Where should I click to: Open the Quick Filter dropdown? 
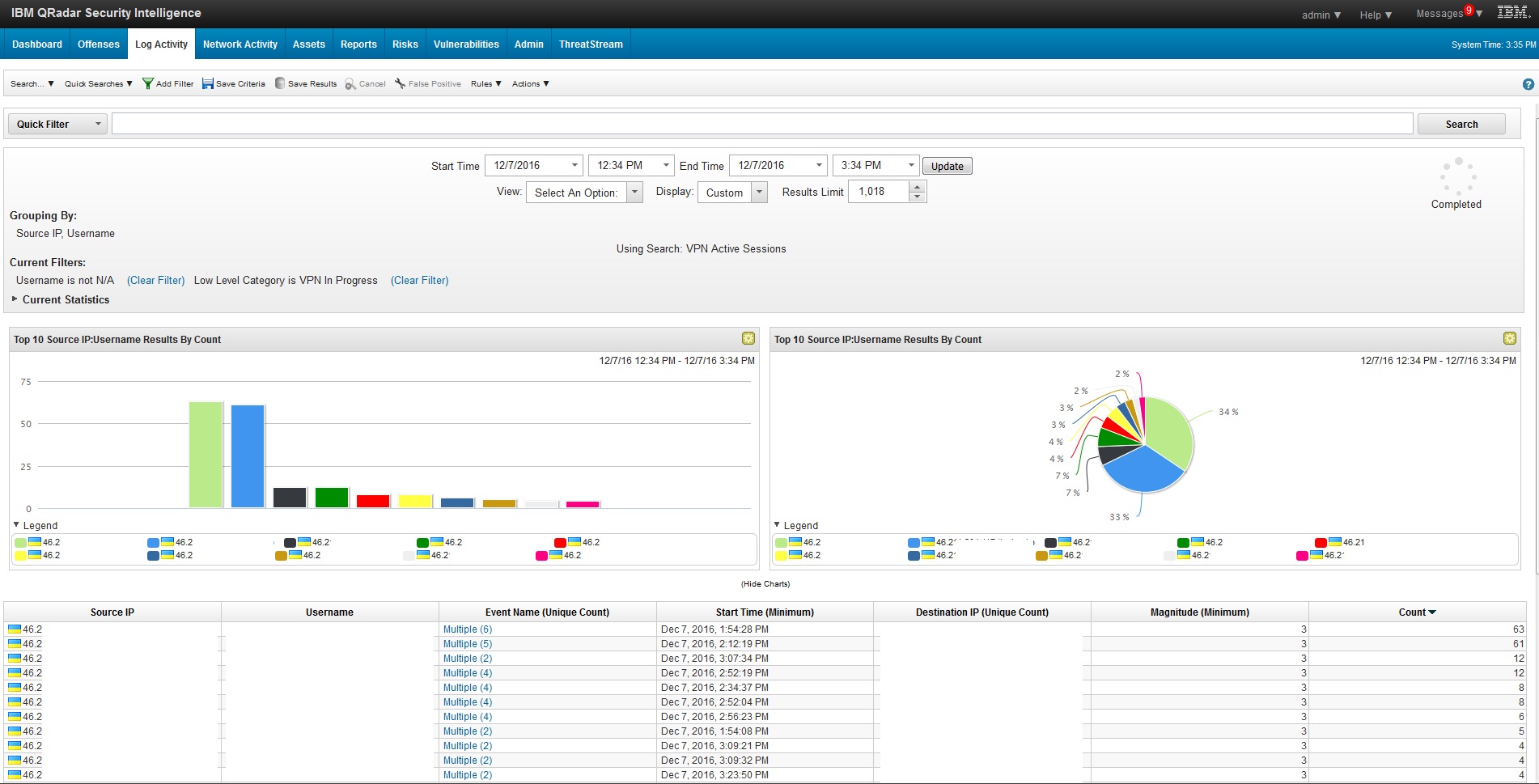click(57, 124)
